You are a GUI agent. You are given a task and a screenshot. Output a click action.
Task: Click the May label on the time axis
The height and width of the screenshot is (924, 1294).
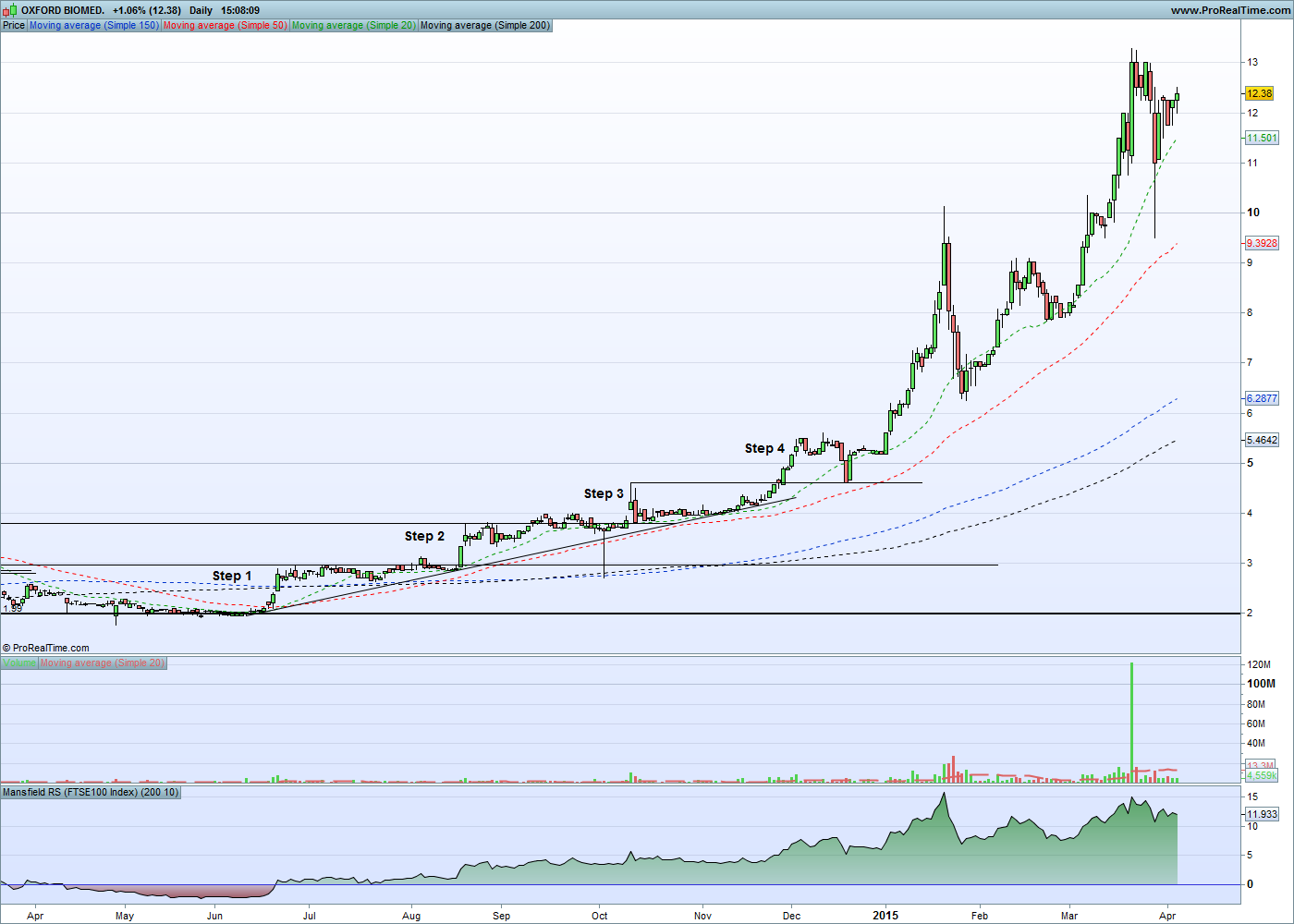[125, 916]
